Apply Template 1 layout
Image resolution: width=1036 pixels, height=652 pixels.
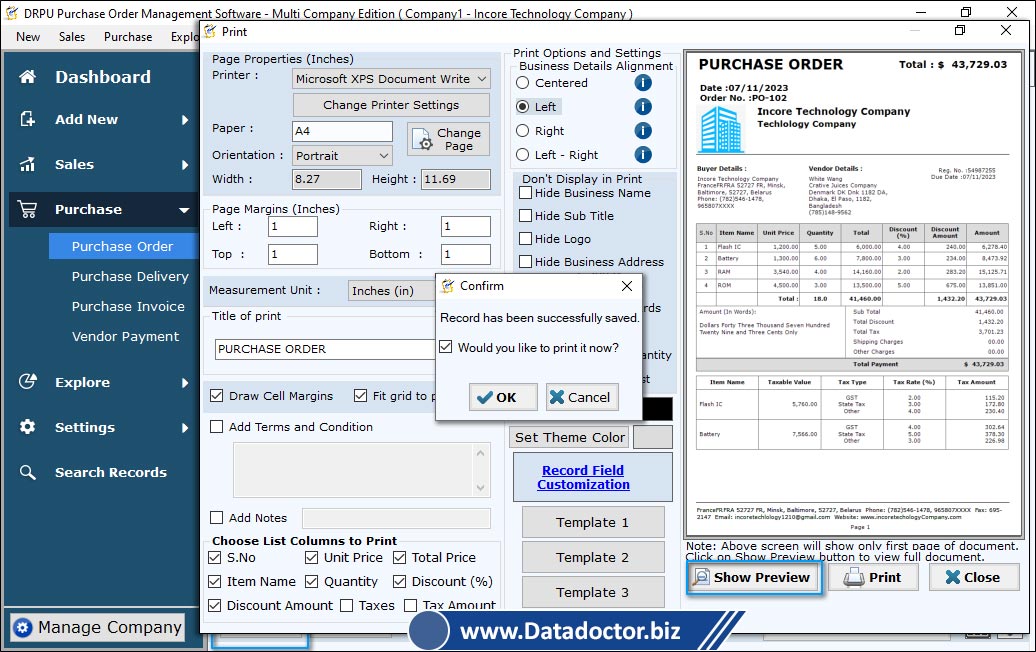click(593, 523)
